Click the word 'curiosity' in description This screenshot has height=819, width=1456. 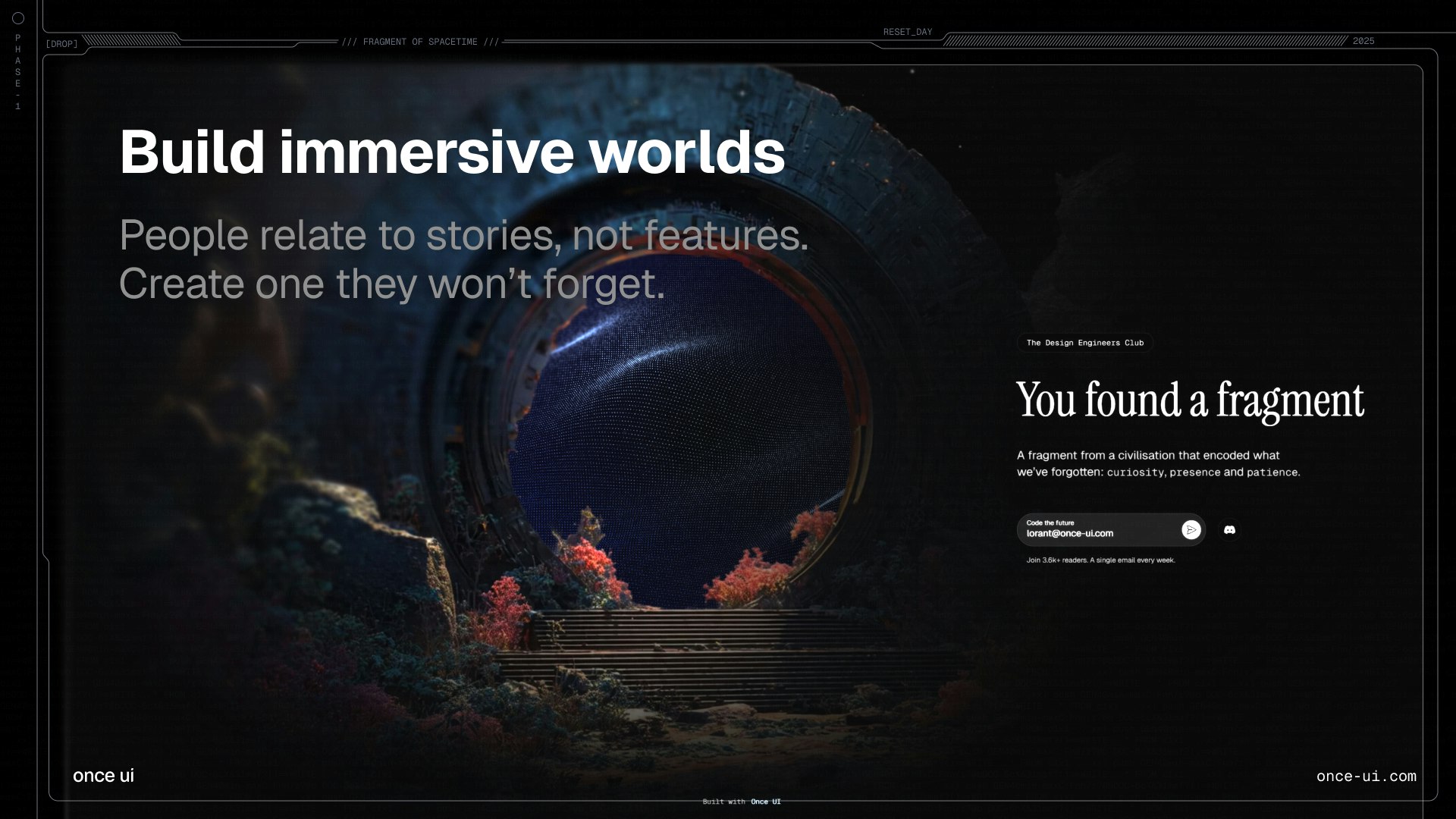coord(1134,472)
